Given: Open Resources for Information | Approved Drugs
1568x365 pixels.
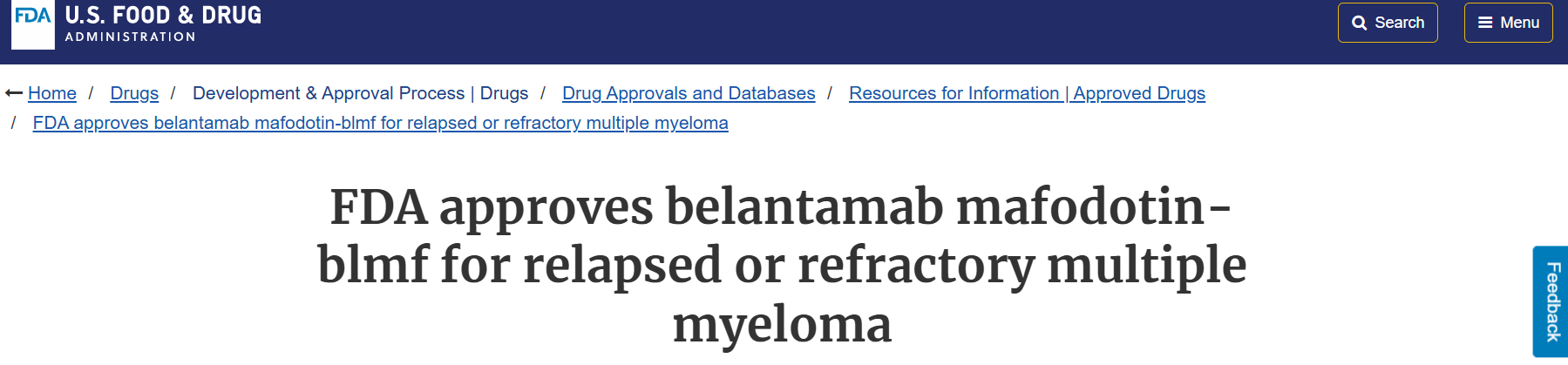Looking at the screenshot, I should click(1027, 93).
